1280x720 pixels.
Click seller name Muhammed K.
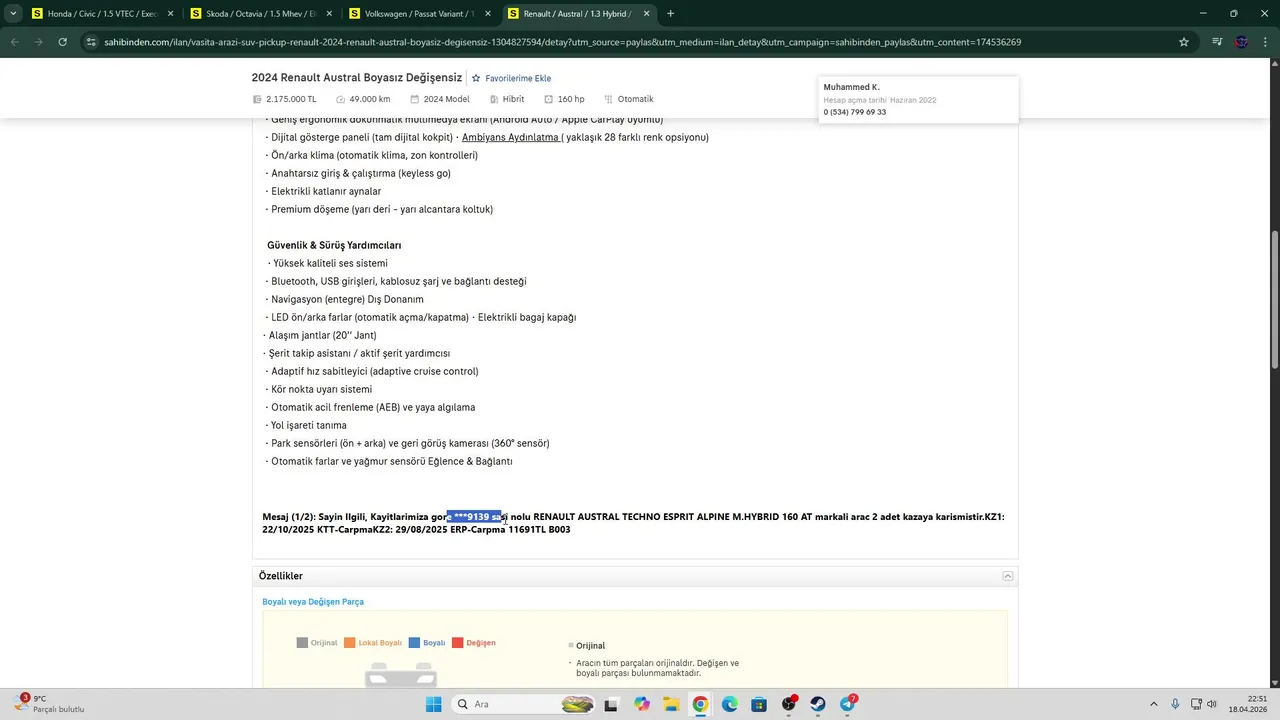pyautogui.click(x=852, y=87)
